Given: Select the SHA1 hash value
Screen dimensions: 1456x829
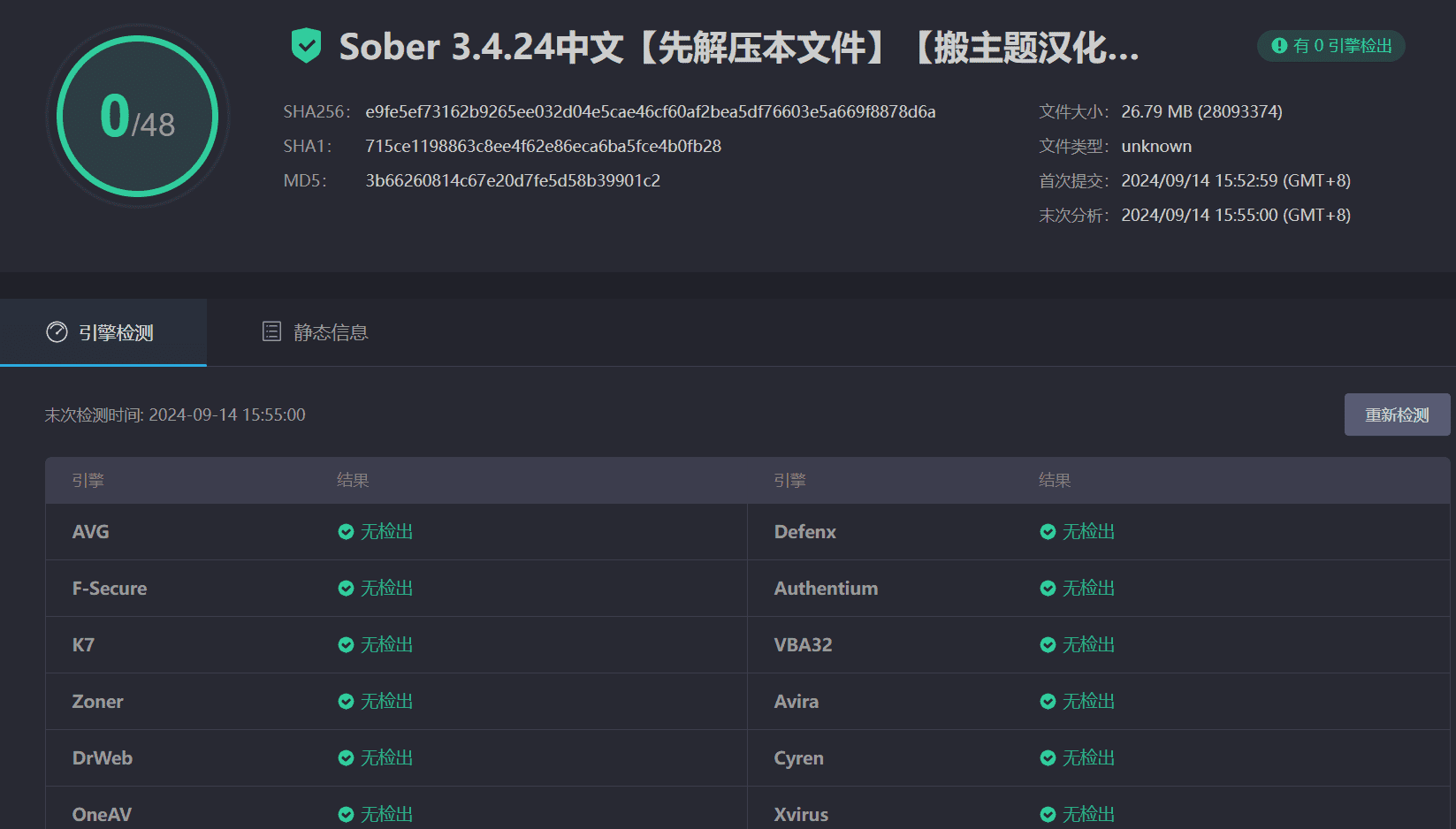Looking at the screenshot, I should pos(544,146).
